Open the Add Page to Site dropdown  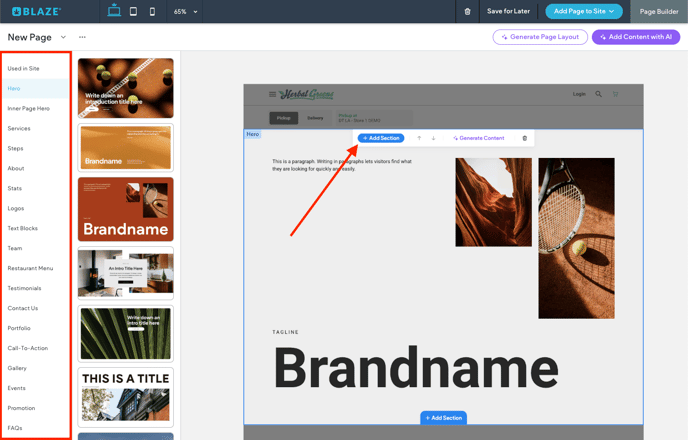click(x=584, y=12)
